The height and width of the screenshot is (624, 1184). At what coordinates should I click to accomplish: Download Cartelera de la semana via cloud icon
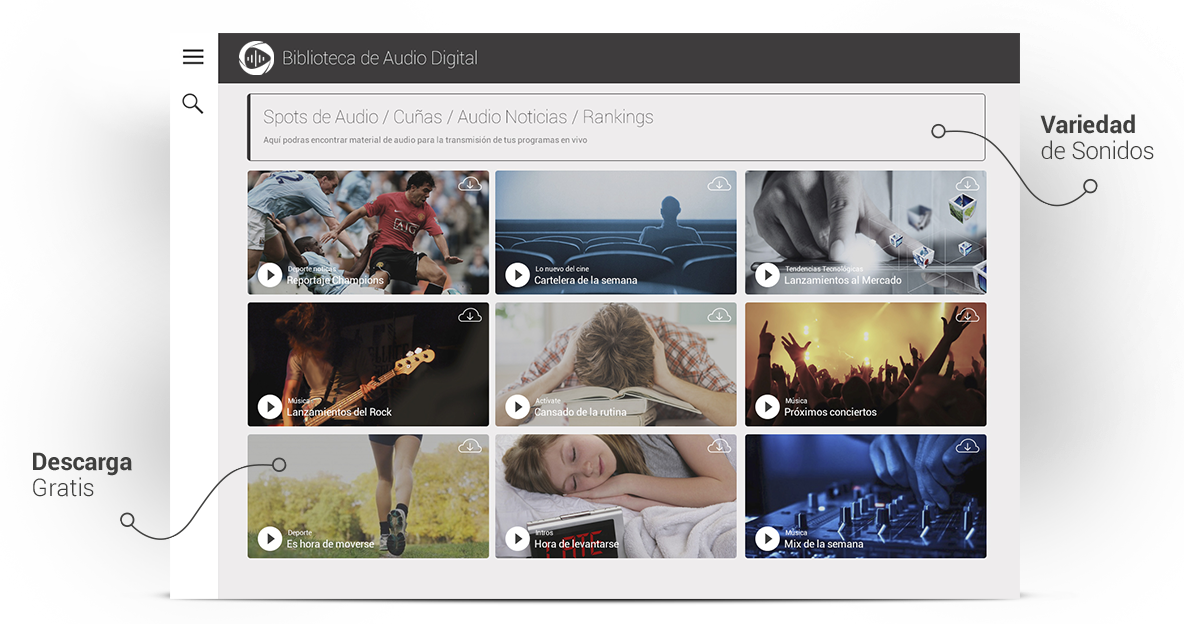click(x=719, y=184)
